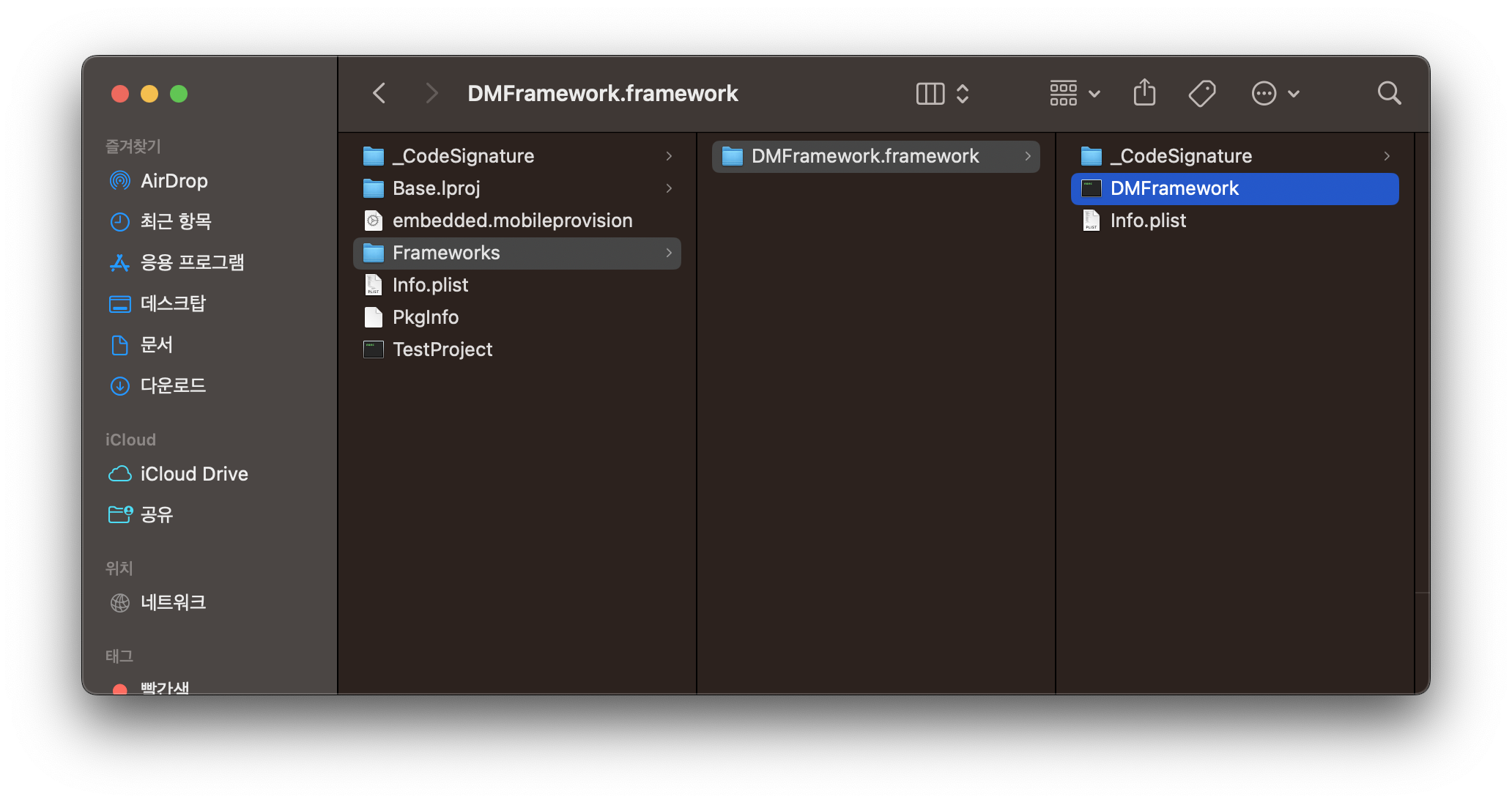Select iCloud Drive in sidebar
1512x803 pixels.
click(193, 474)
